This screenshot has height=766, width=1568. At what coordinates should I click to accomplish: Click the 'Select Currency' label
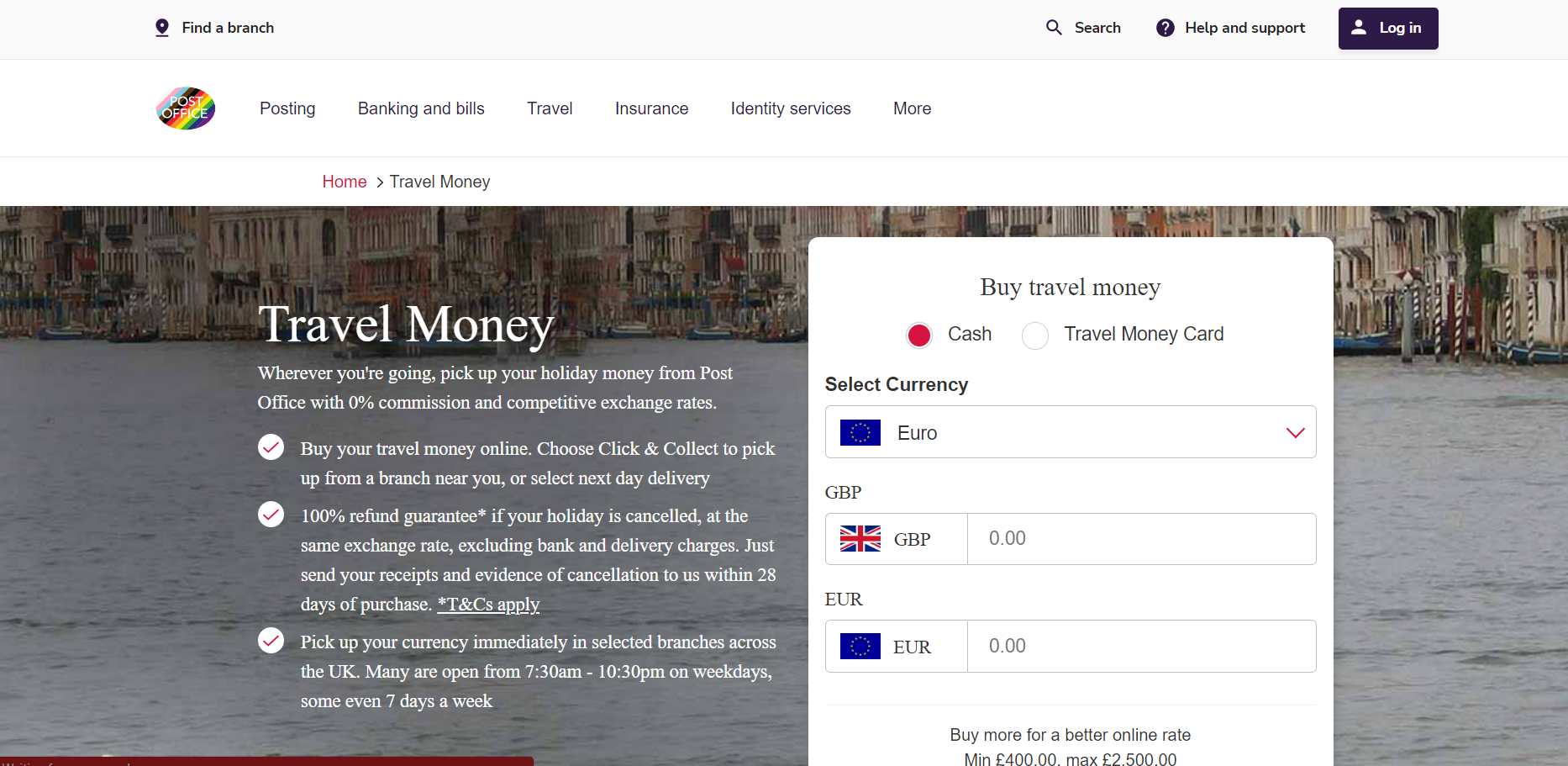[897, 384]
